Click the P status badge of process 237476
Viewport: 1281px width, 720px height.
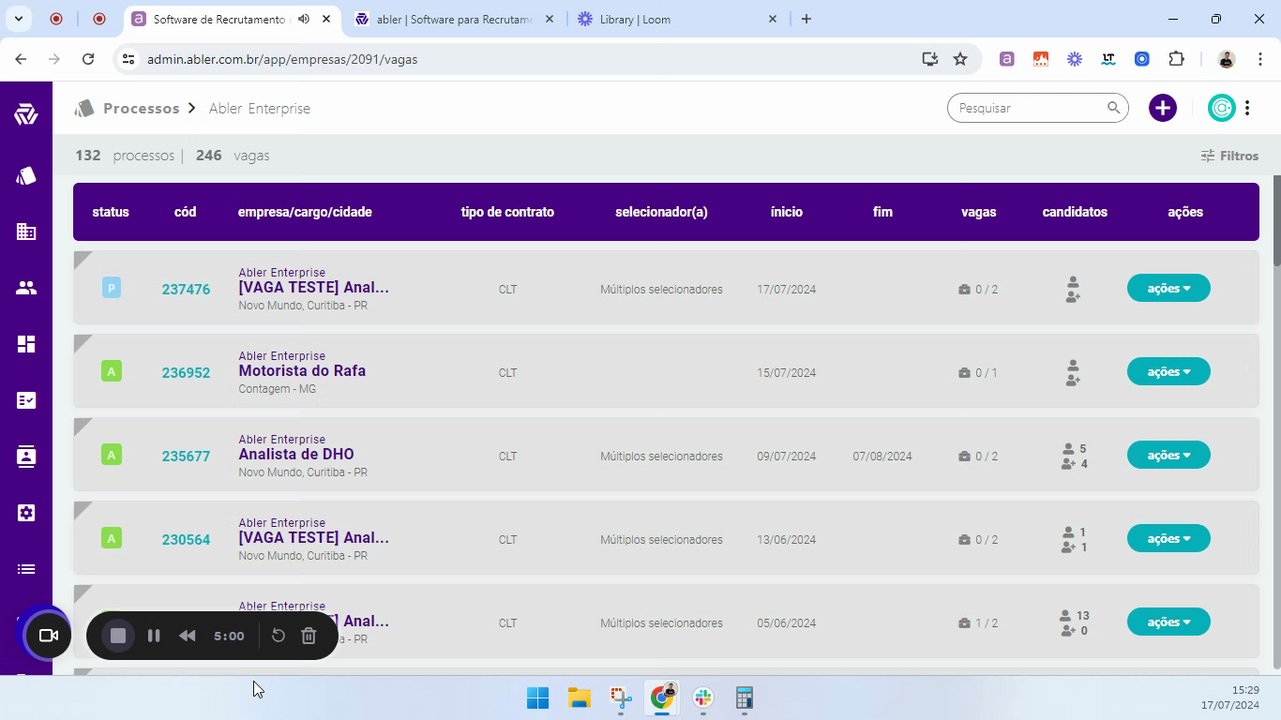[x=111, y=289]
